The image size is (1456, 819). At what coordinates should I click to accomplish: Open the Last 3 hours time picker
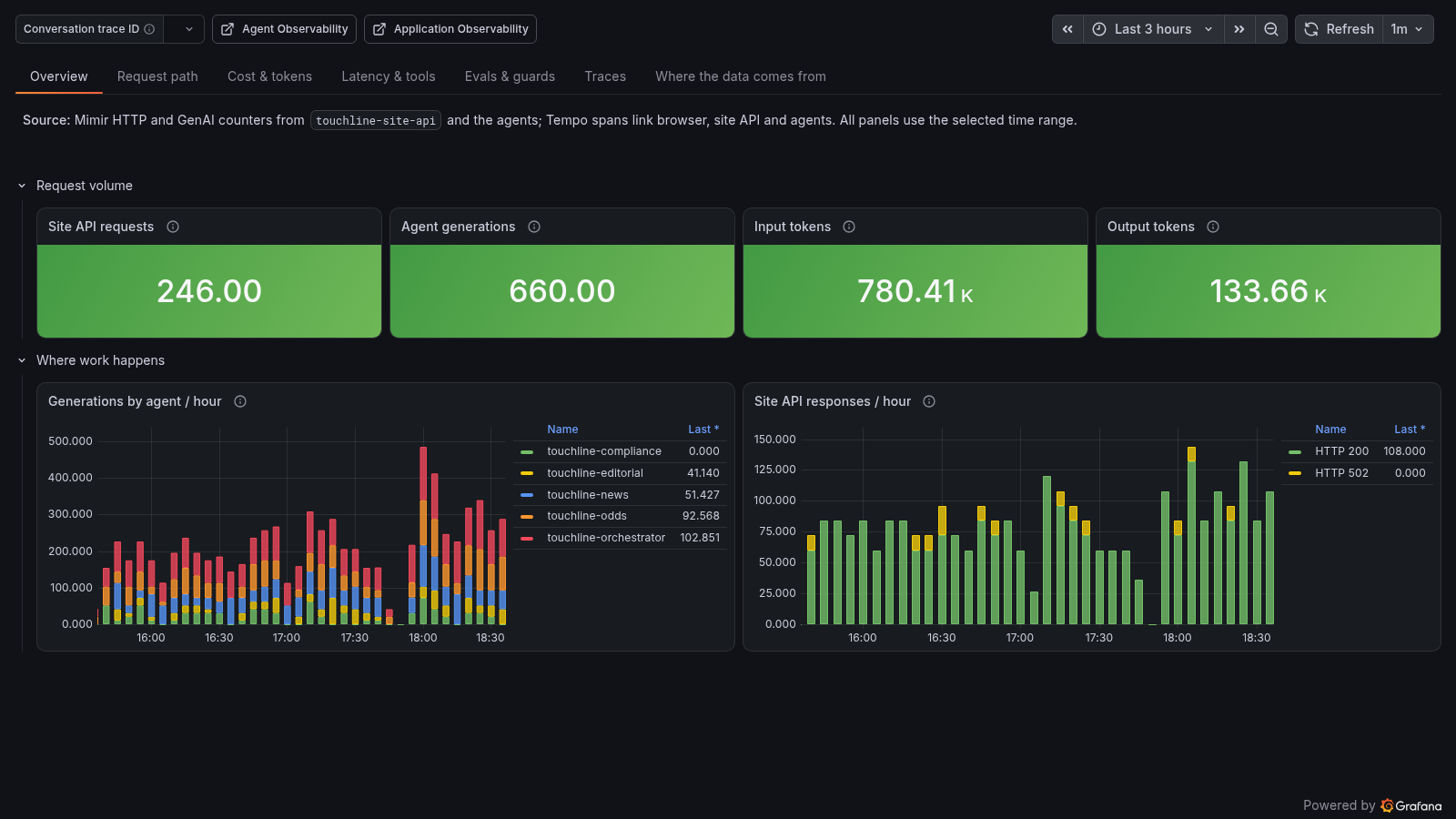1153,29
